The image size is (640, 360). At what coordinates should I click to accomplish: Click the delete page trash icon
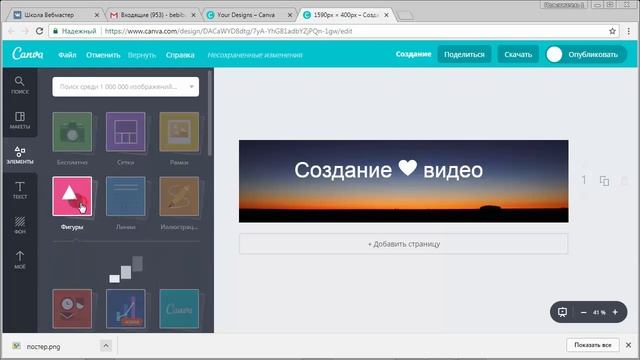624,180
